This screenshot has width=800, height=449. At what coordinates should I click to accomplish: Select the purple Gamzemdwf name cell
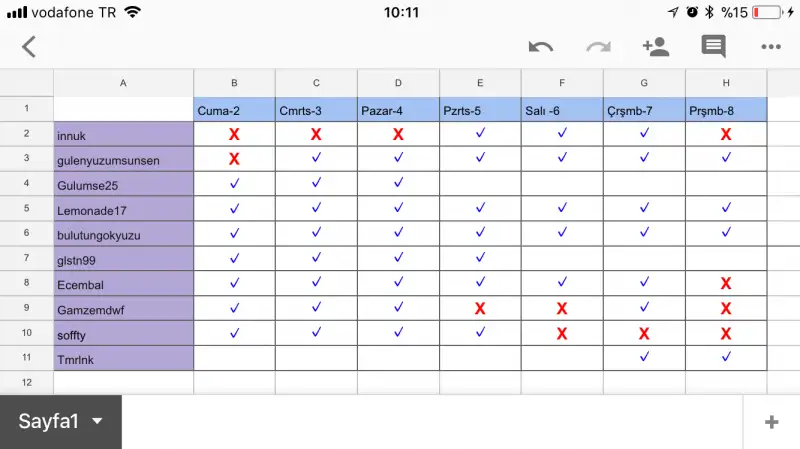123,309
